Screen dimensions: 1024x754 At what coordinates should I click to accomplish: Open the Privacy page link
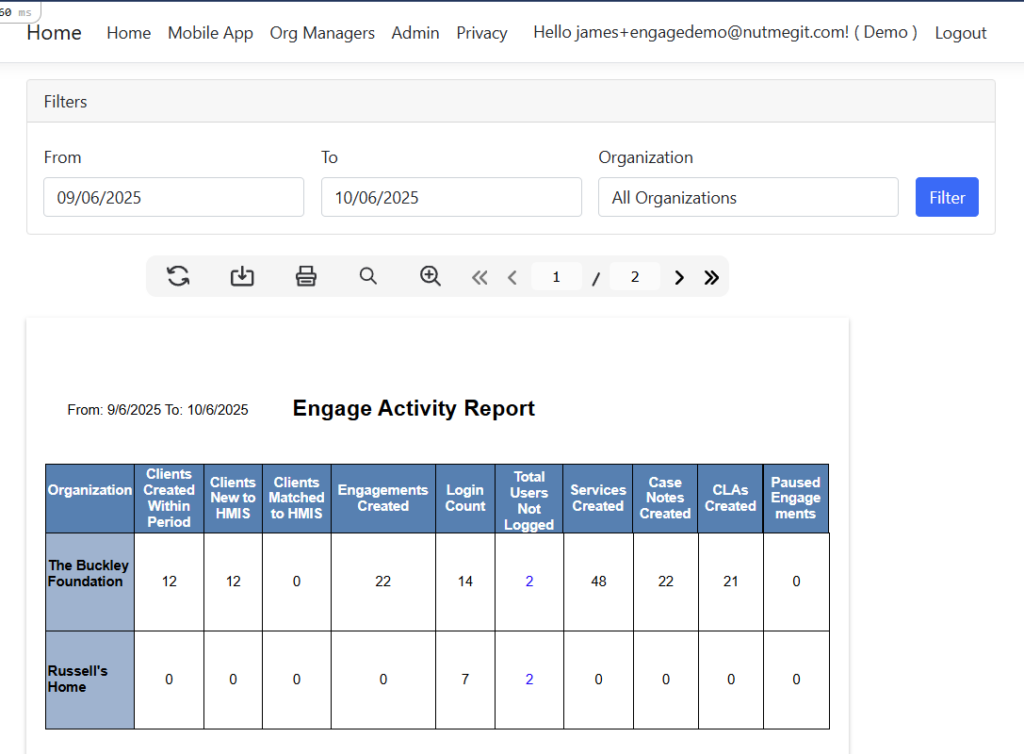[482, 33]
